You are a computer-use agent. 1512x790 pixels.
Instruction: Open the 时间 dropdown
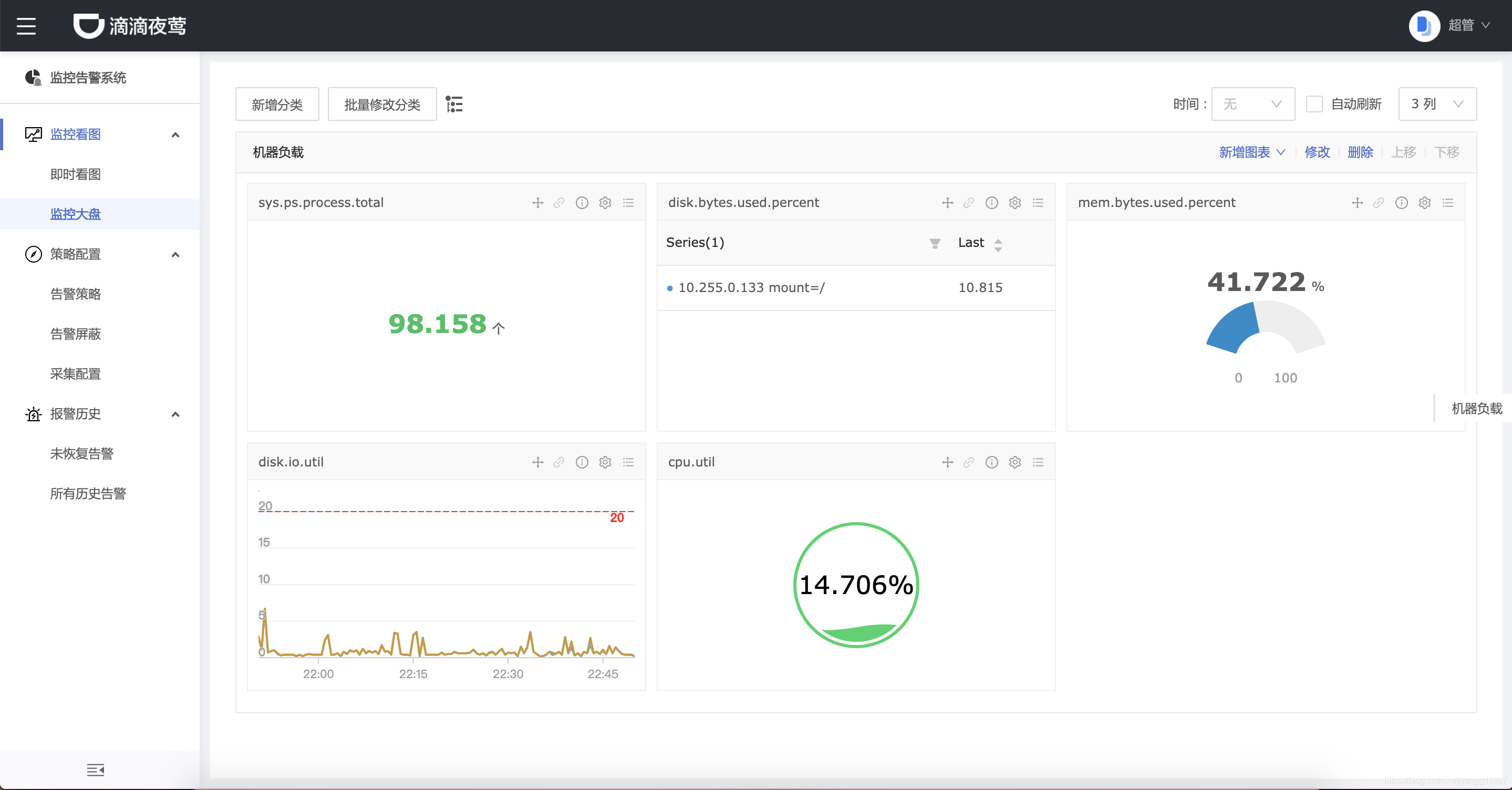click(1252, 104)
